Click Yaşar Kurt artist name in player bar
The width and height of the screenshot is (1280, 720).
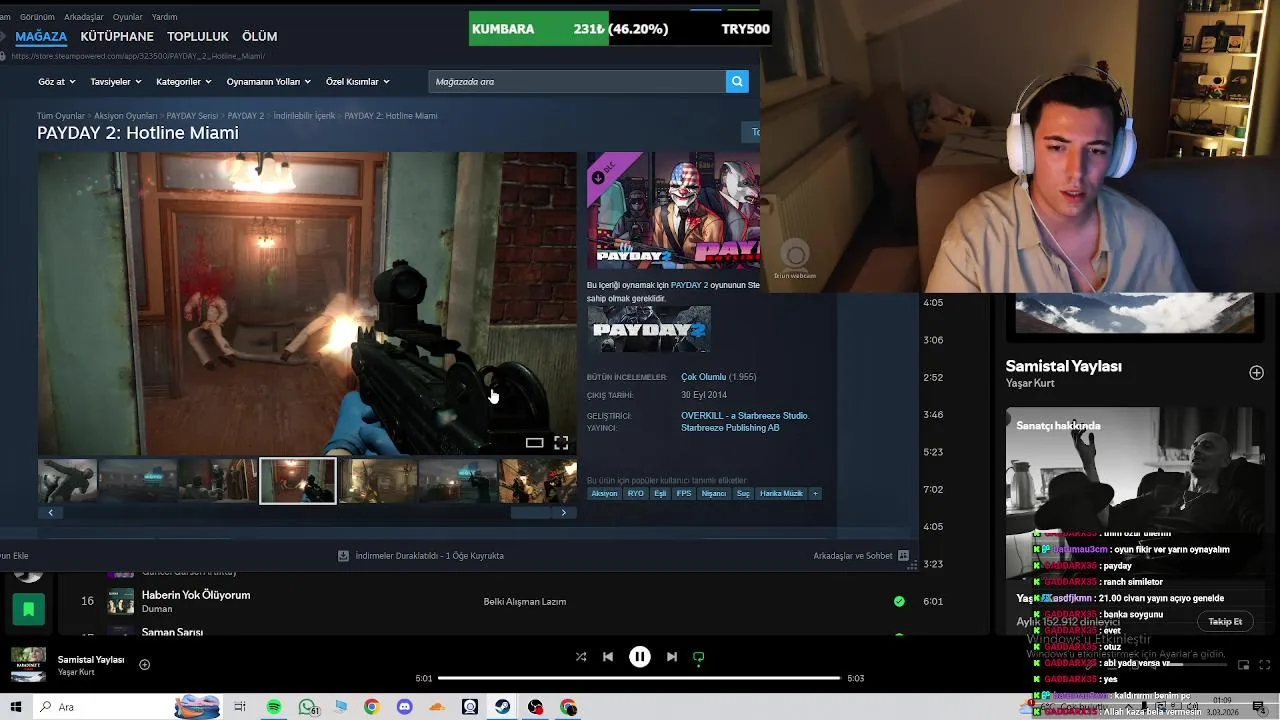tap(76, 672)
